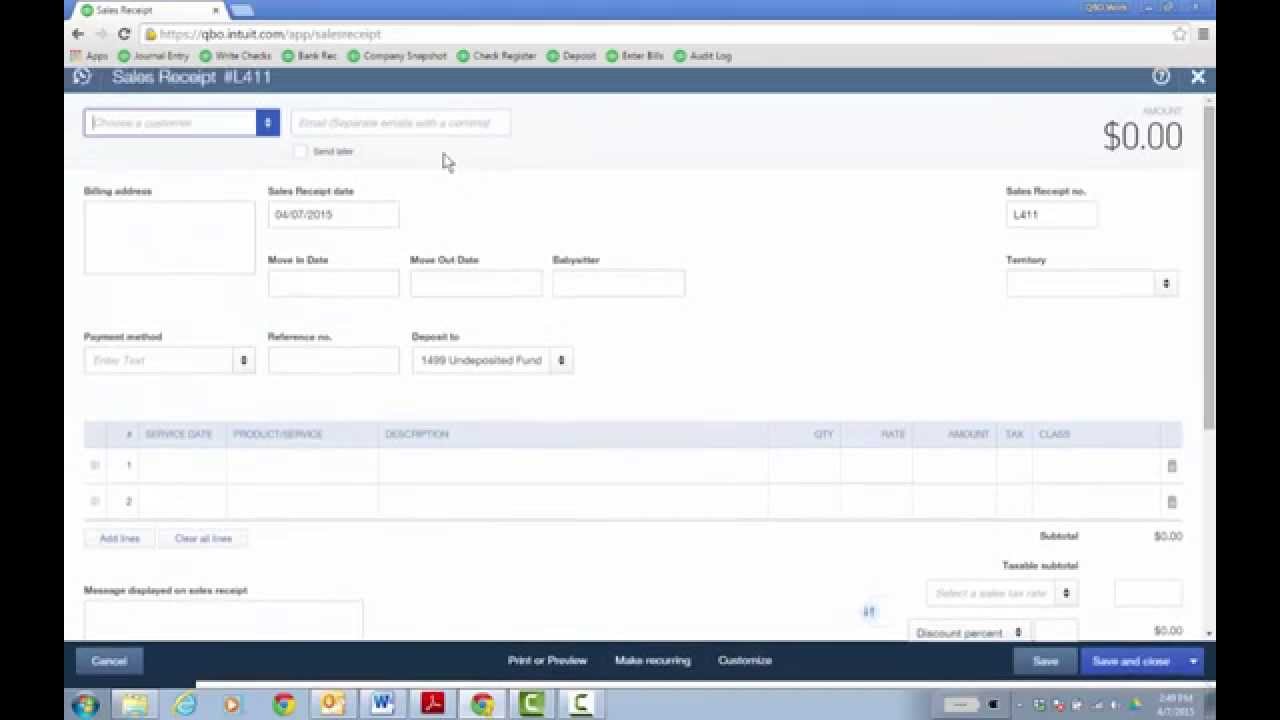
Task: Click line 1 Product/Service cell
Action: (x=302, y=466)
